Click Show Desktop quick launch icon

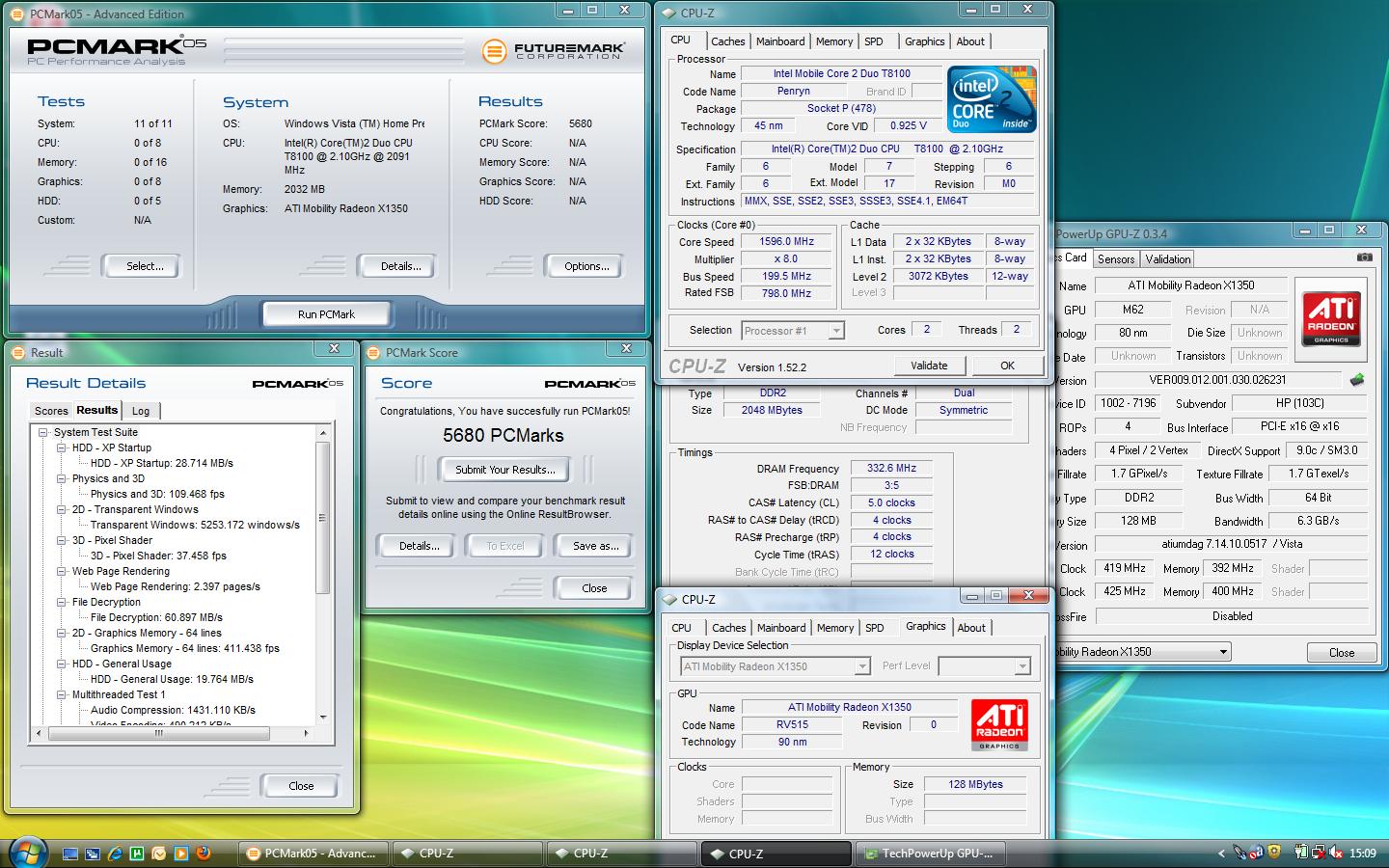click(x=70, y=854)
